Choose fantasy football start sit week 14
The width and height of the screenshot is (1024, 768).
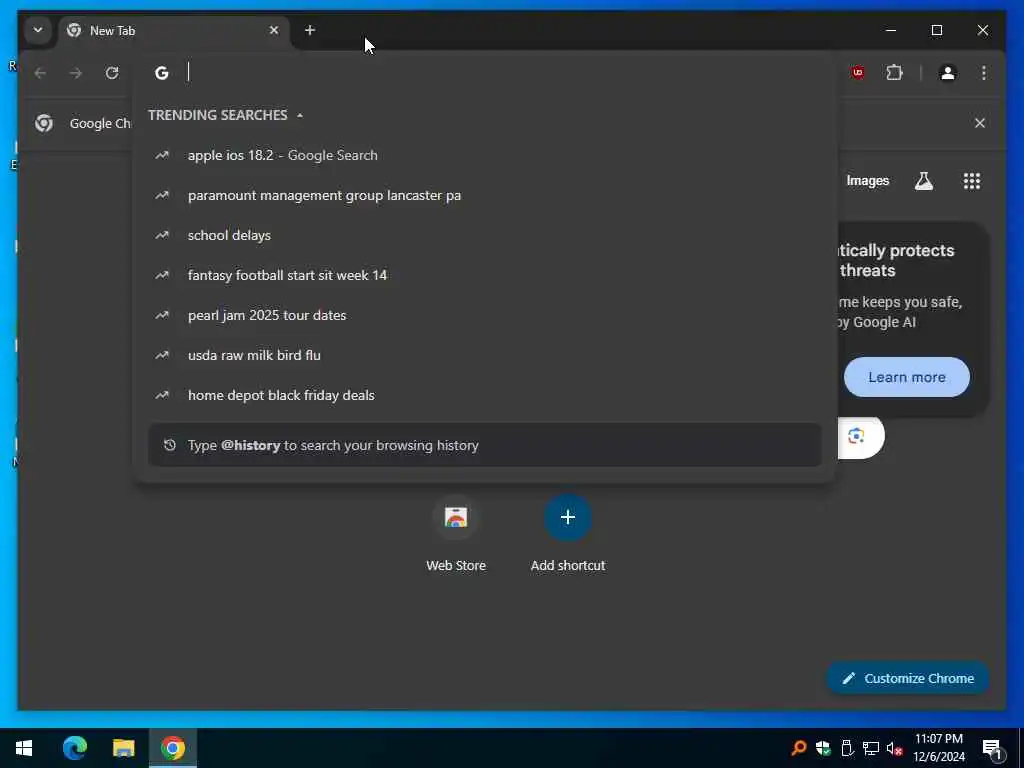tap(485, 275)
